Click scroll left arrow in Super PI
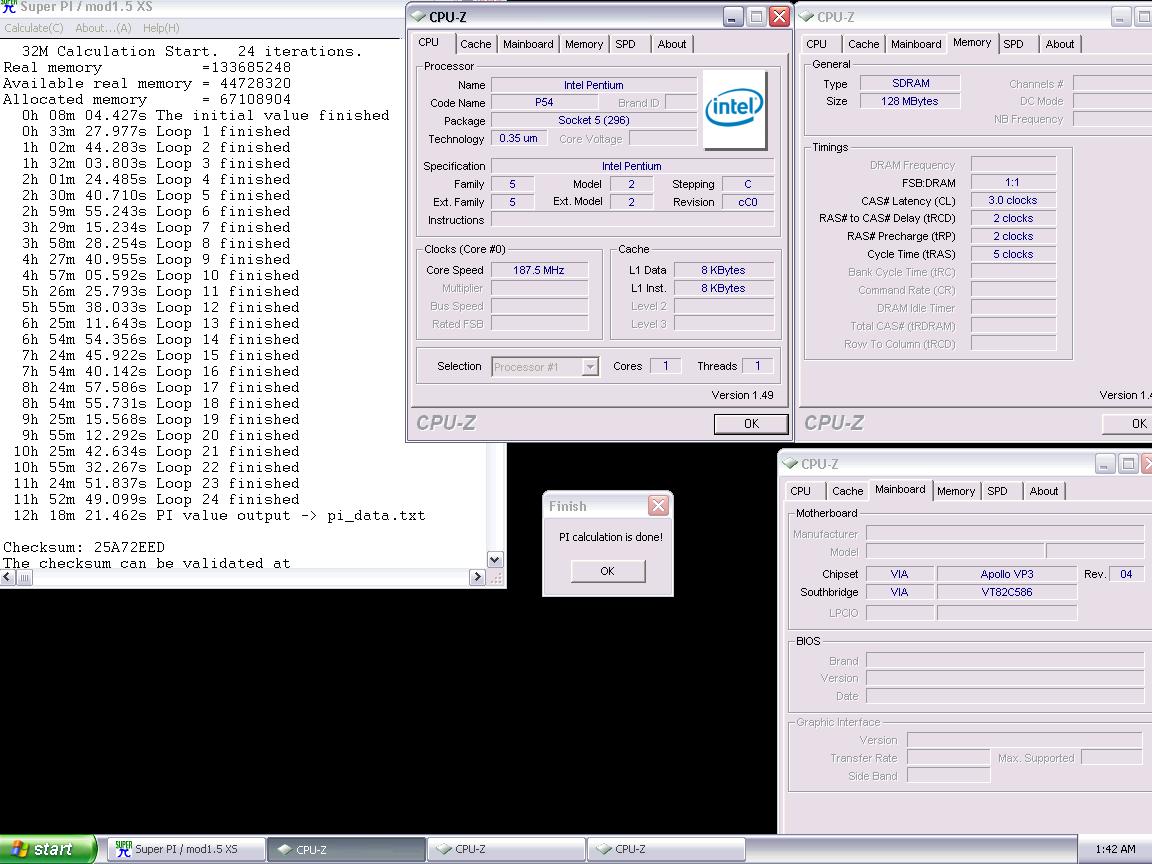 [7, 577]
